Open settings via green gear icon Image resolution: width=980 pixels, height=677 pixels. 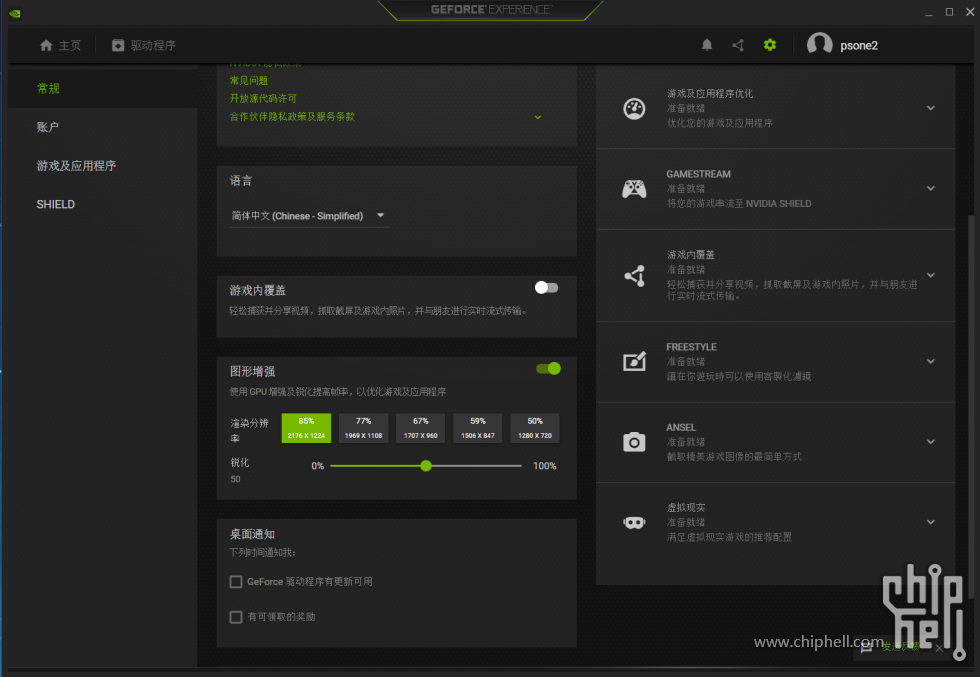tap(770, 45)
